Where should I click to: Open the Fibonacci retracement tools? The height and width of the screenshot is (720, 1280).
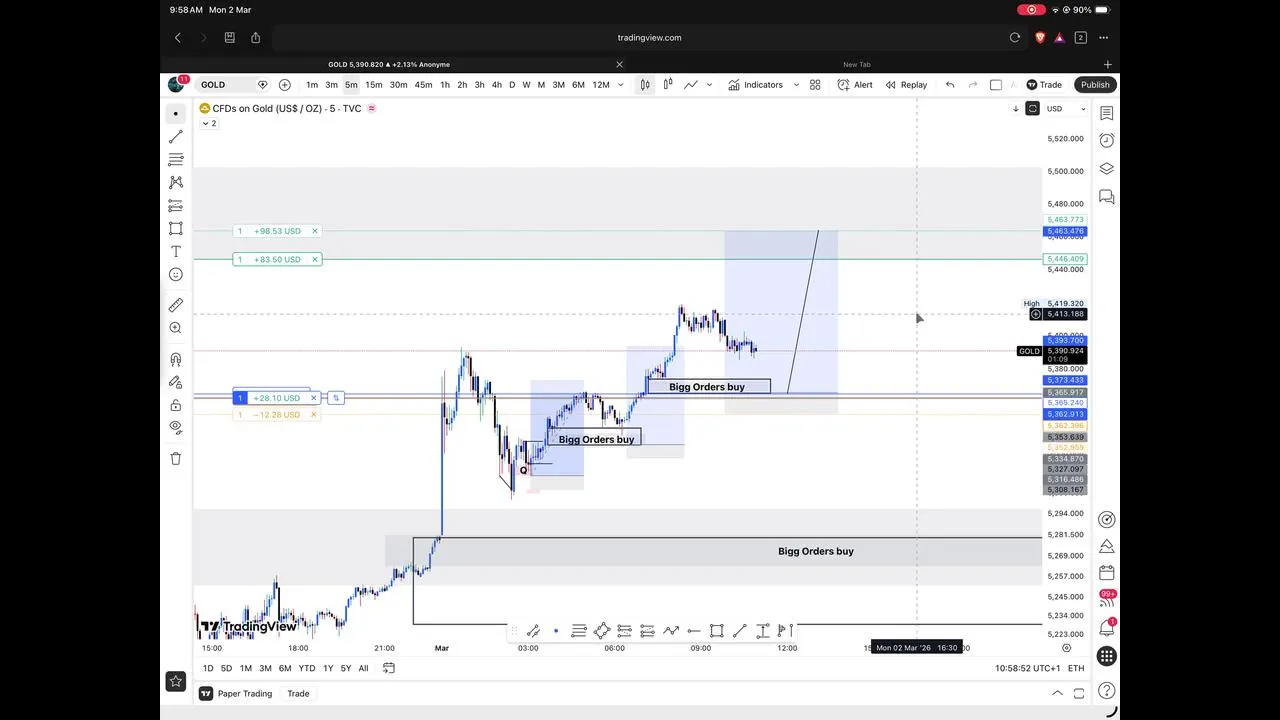click(x=176, y=159)
